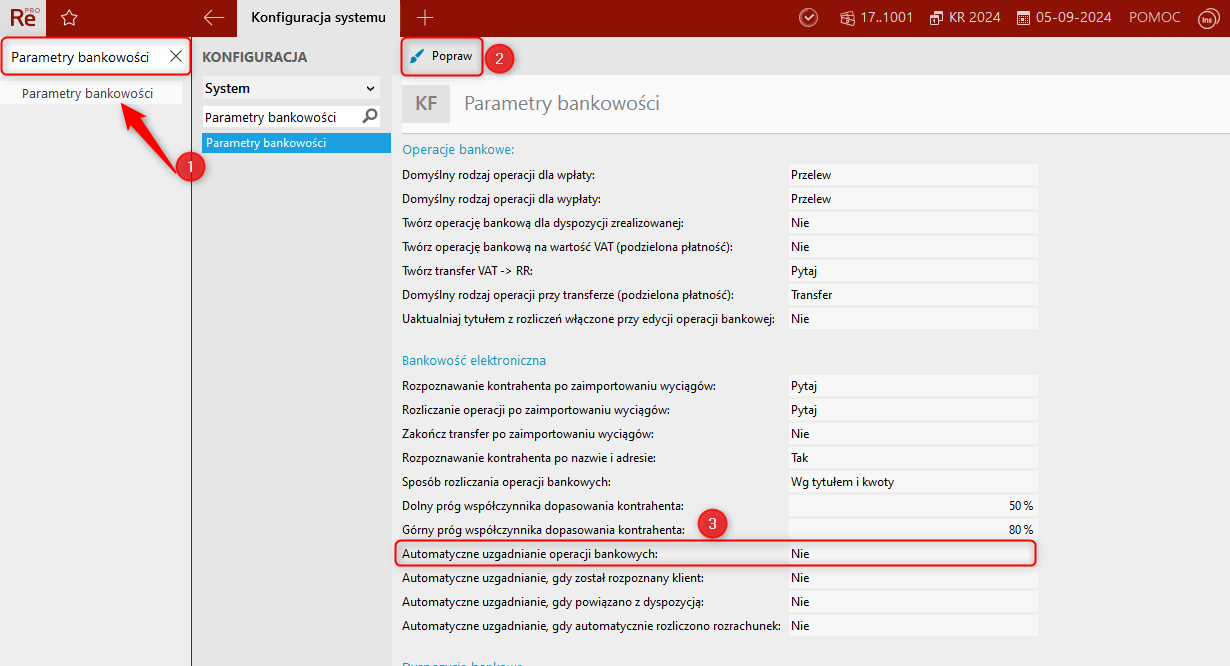Image resolution: width=1230 pixels, height=666 pixels.
Task: Open the KR 2024 accounting year selector
Action: point(965,17)
